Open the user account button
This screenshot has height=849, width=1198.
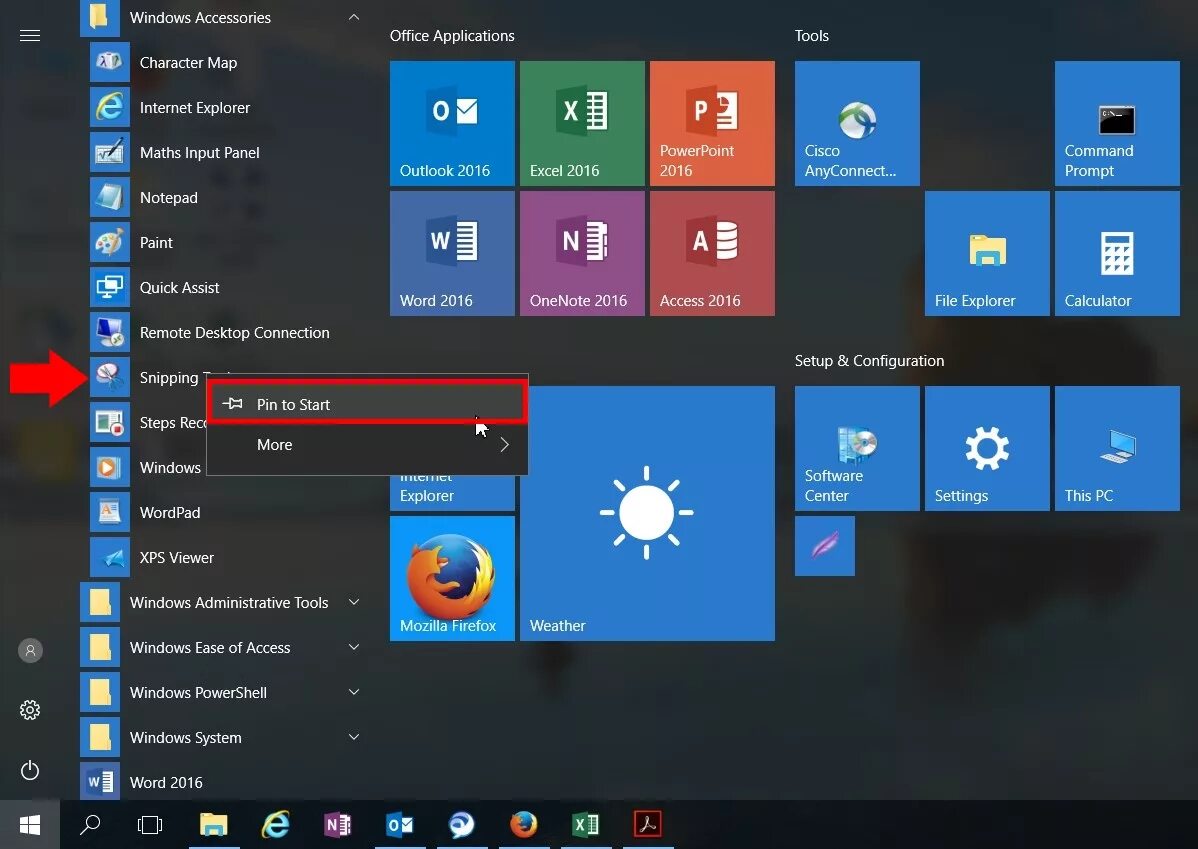click(30, 650)
